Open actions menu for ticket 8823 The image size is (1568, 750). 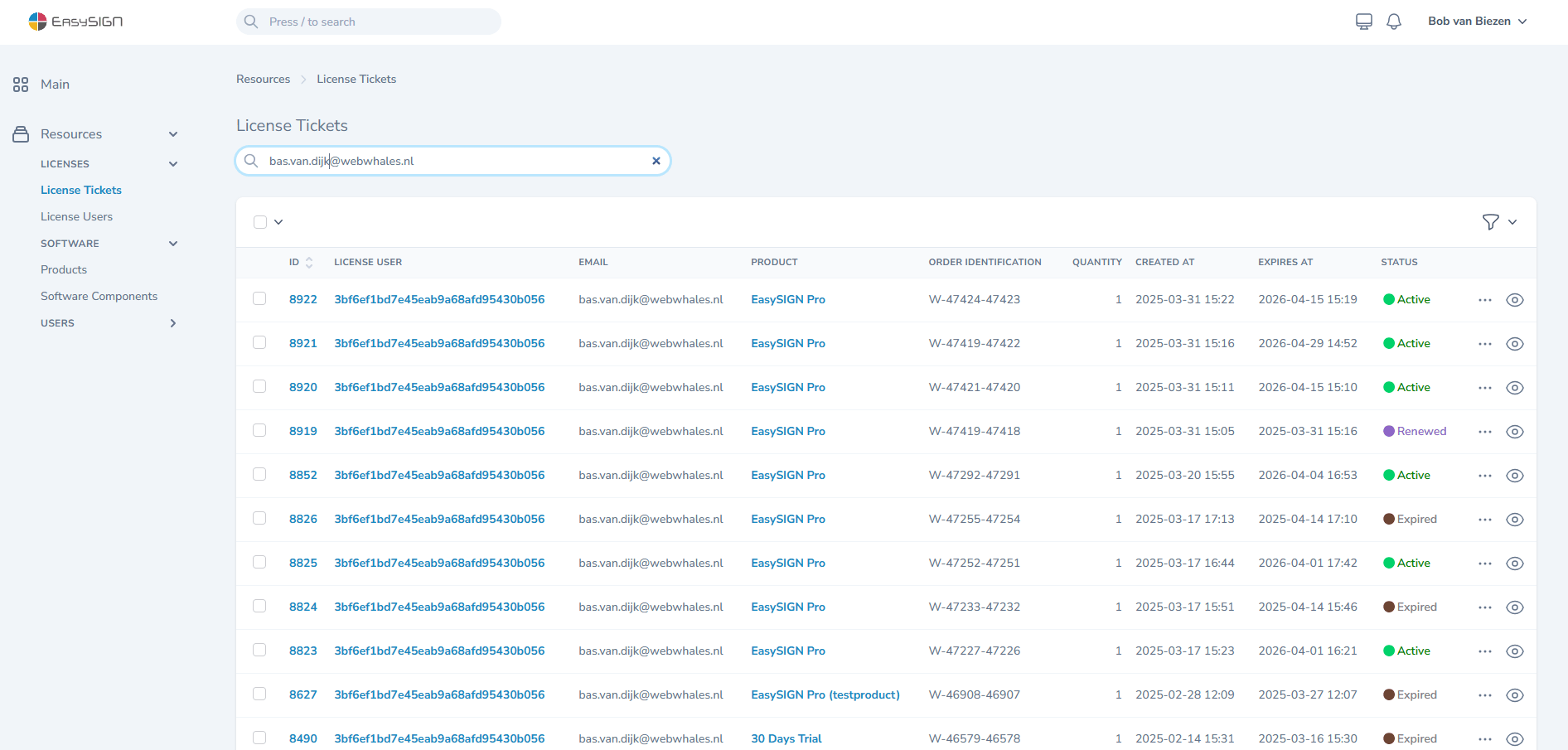(1485, 651)
